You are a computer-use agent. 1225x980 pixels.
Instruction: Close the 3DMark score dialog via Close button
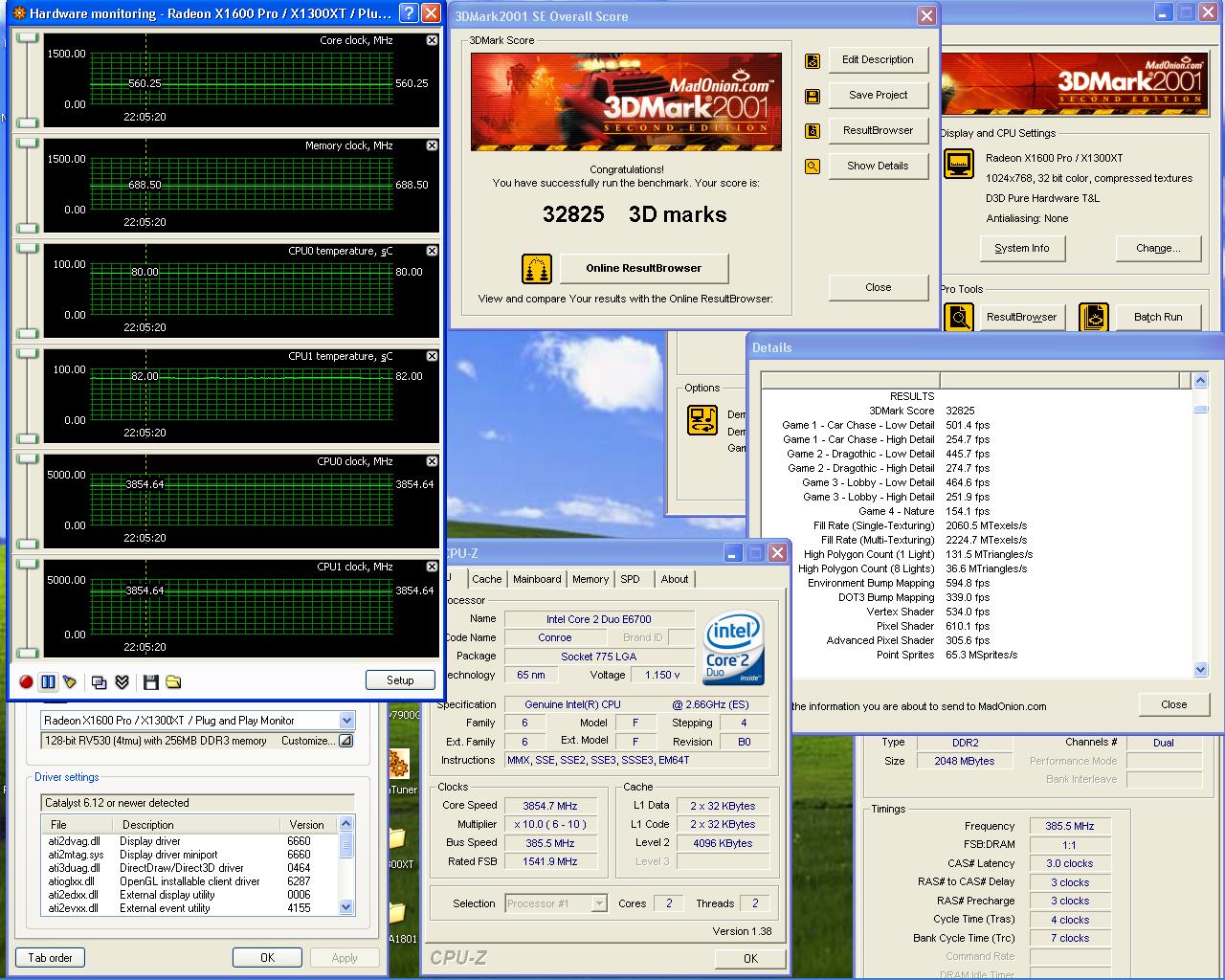878,288
